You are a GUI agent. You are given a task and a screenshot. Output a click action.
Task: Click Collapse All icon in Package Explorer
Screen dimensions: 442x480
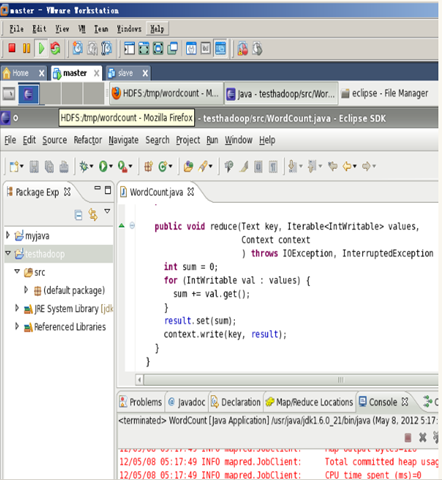(78, 215)
